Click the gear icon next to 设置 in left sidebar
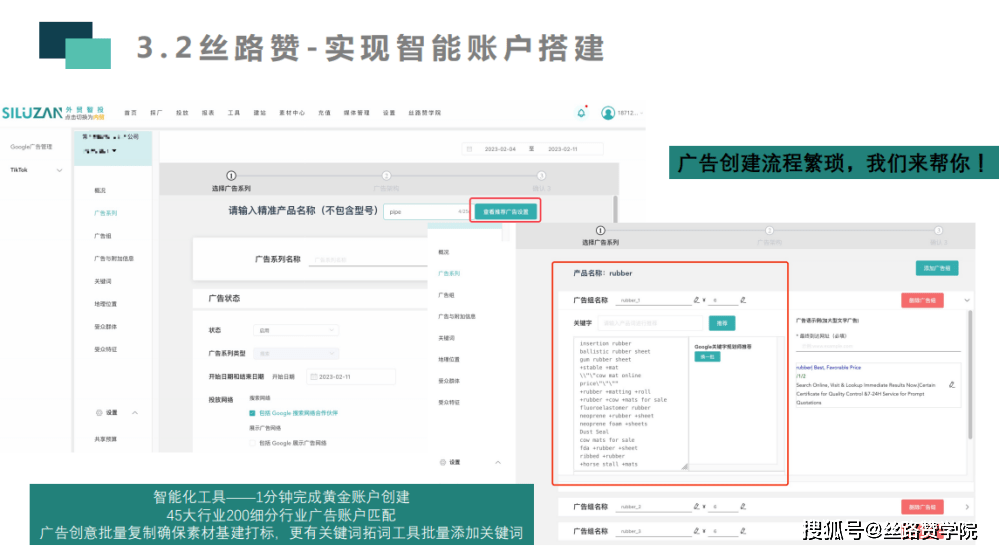Image resolution: width=999 pixels, height=552 pixels. pos(99,412)
